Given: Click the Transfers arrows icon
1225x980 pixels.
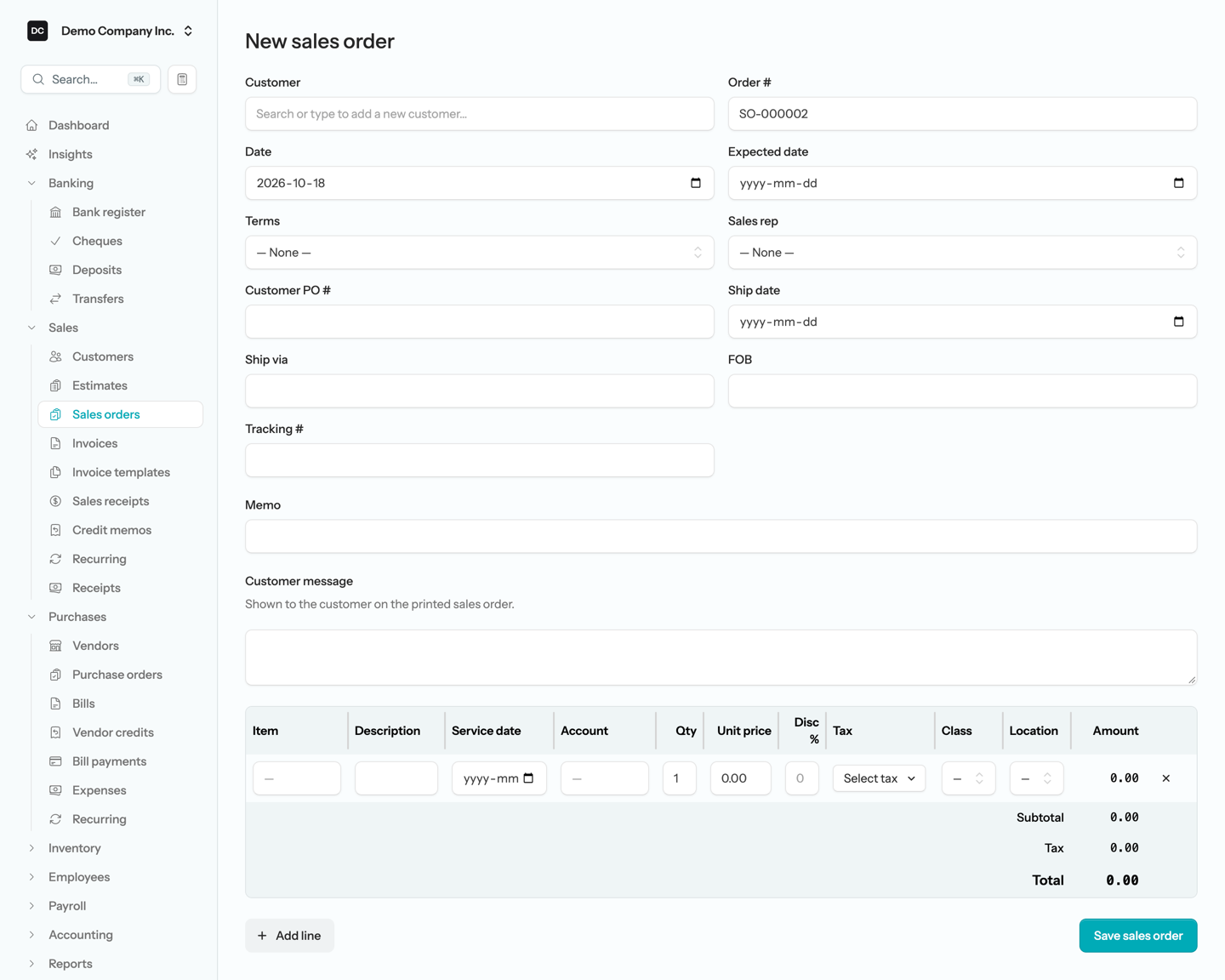Looking at the screenshot, I should point(55,299).
